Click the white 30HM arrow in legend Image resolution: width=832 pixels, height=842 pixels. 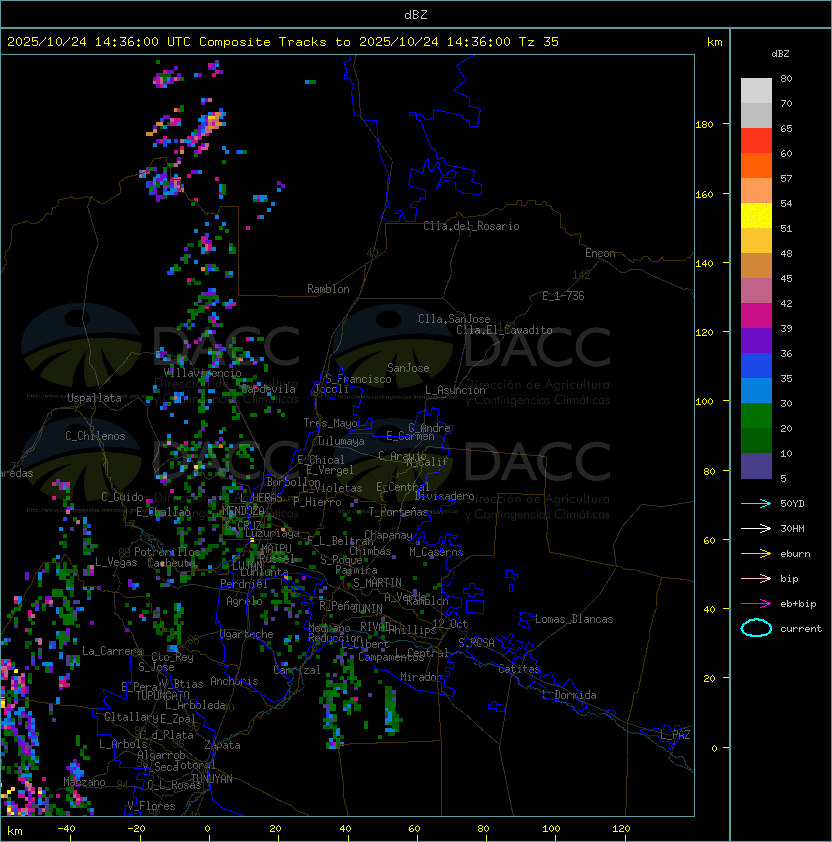[756, 528]
